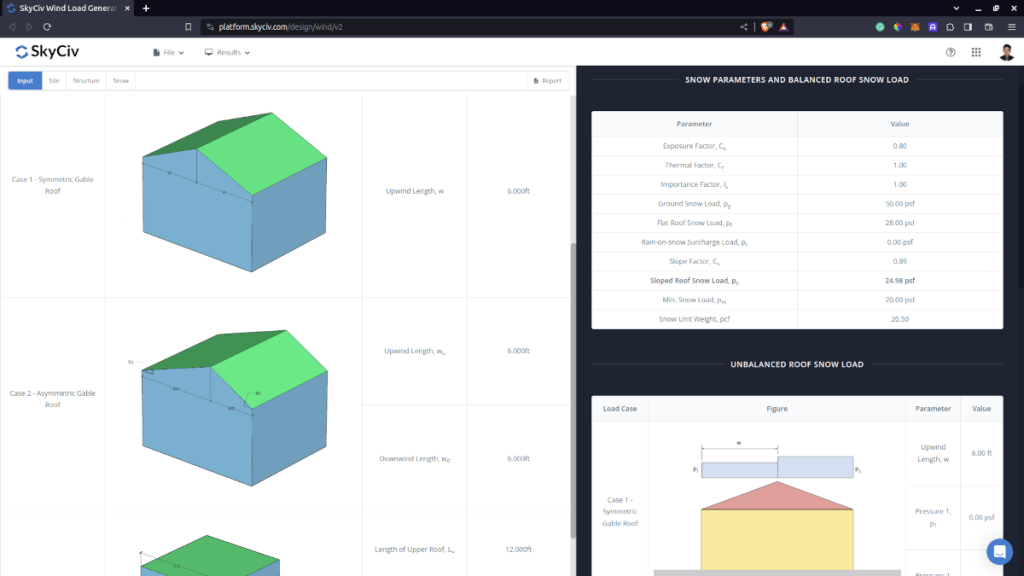Click the share icon in address bar
This screenshot has width=1024, height=576.
pos(743,27)
